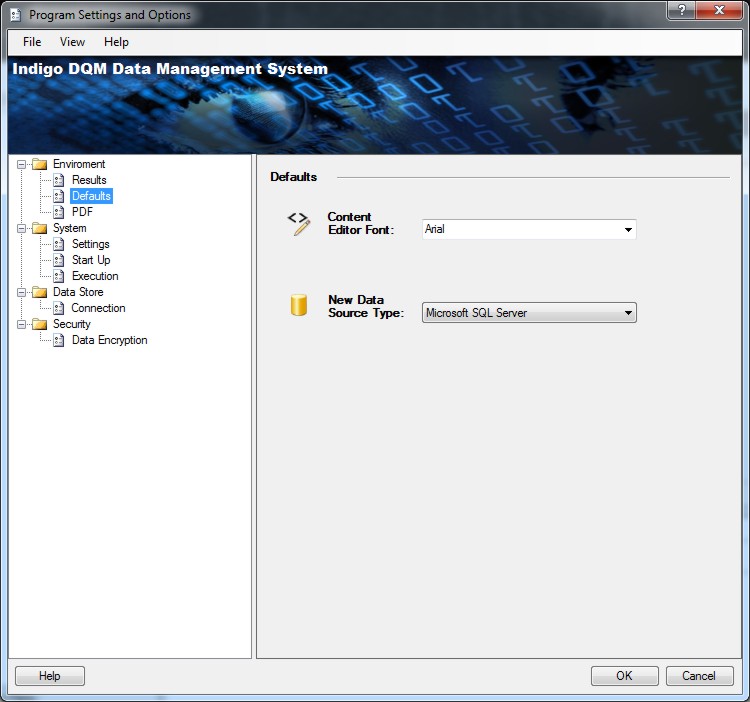Collapse the Security tree node
Screen dimensions: 750x702
click(21, 324)
